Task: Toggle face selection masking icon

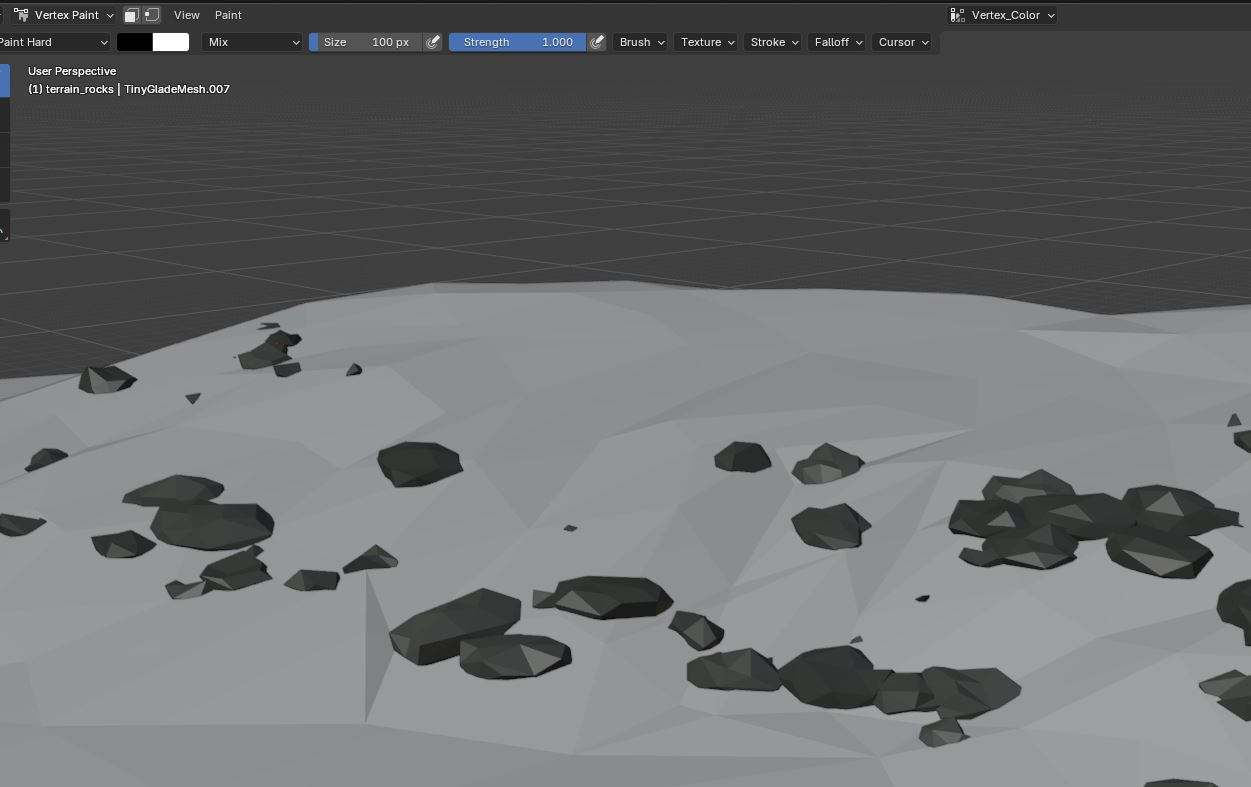Action: tap(132, 15)
